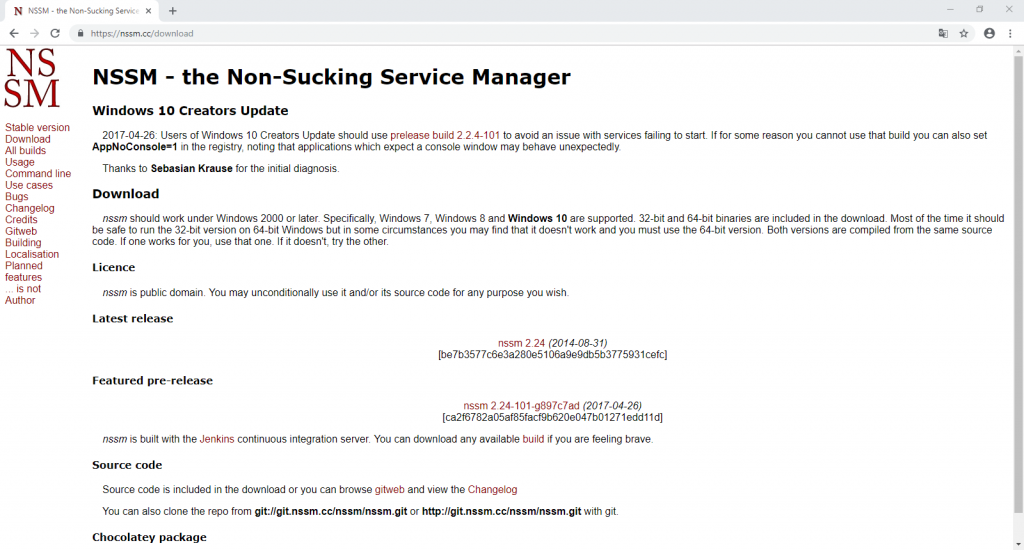Open the Jenkins link

[x=217, y=439]
